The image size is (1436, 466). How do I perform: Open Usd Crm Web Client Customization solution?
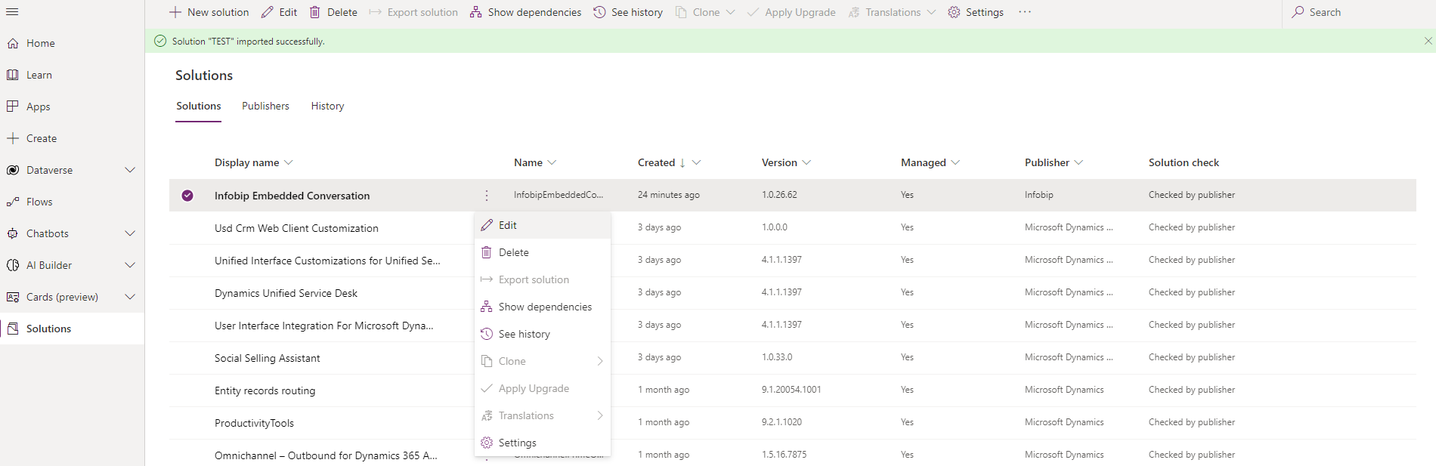[296, 228]
